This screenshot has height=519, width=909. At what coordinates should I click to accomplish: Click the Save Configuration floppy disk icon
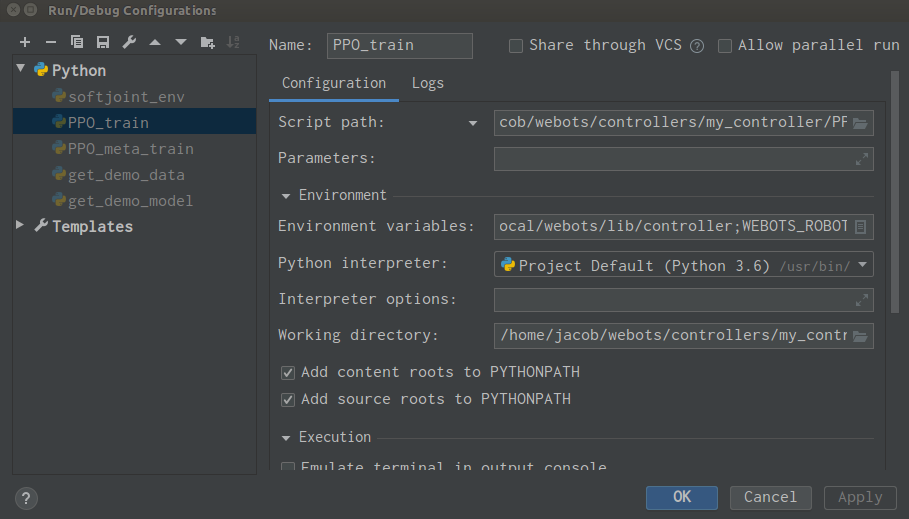coord(103,42)
